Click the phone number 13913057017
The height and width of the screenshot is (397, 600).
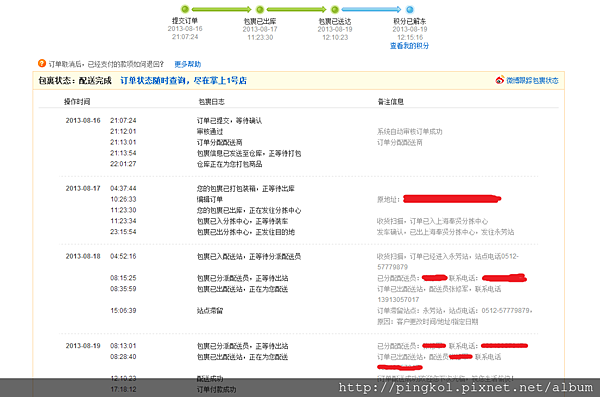tap(398, 299)
